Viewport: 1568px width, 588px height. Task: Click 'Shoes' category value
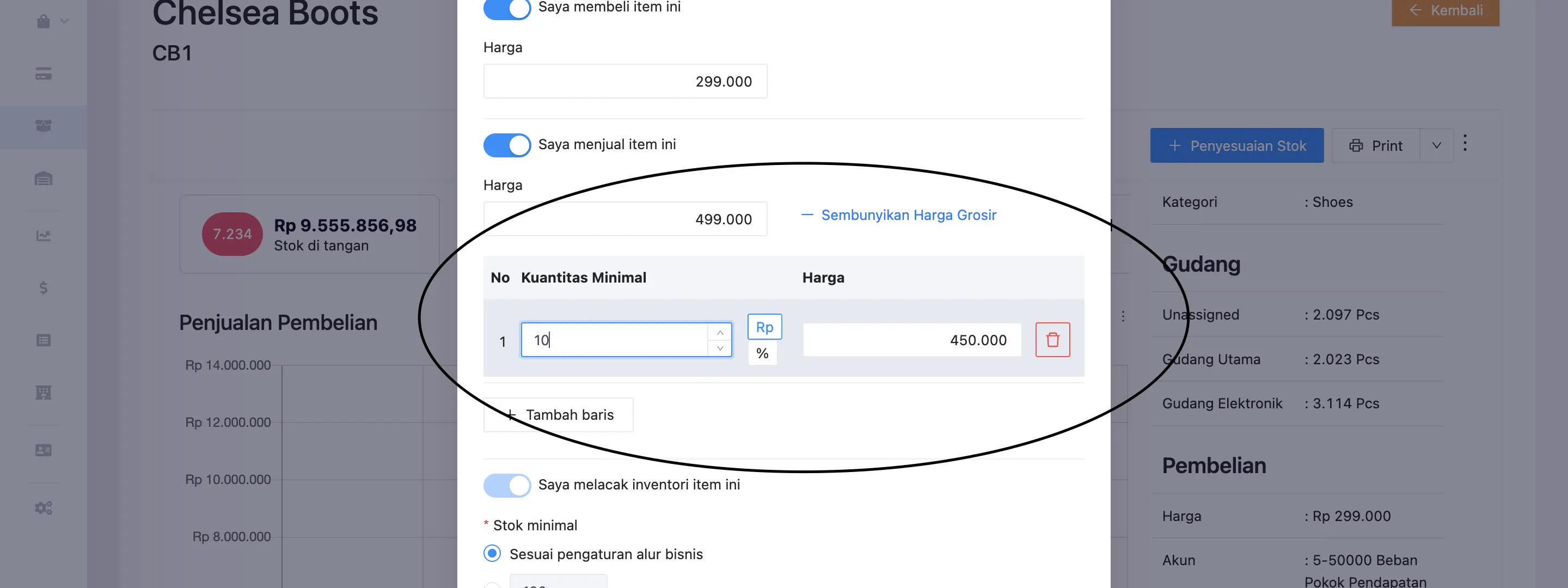[1332, 202]
